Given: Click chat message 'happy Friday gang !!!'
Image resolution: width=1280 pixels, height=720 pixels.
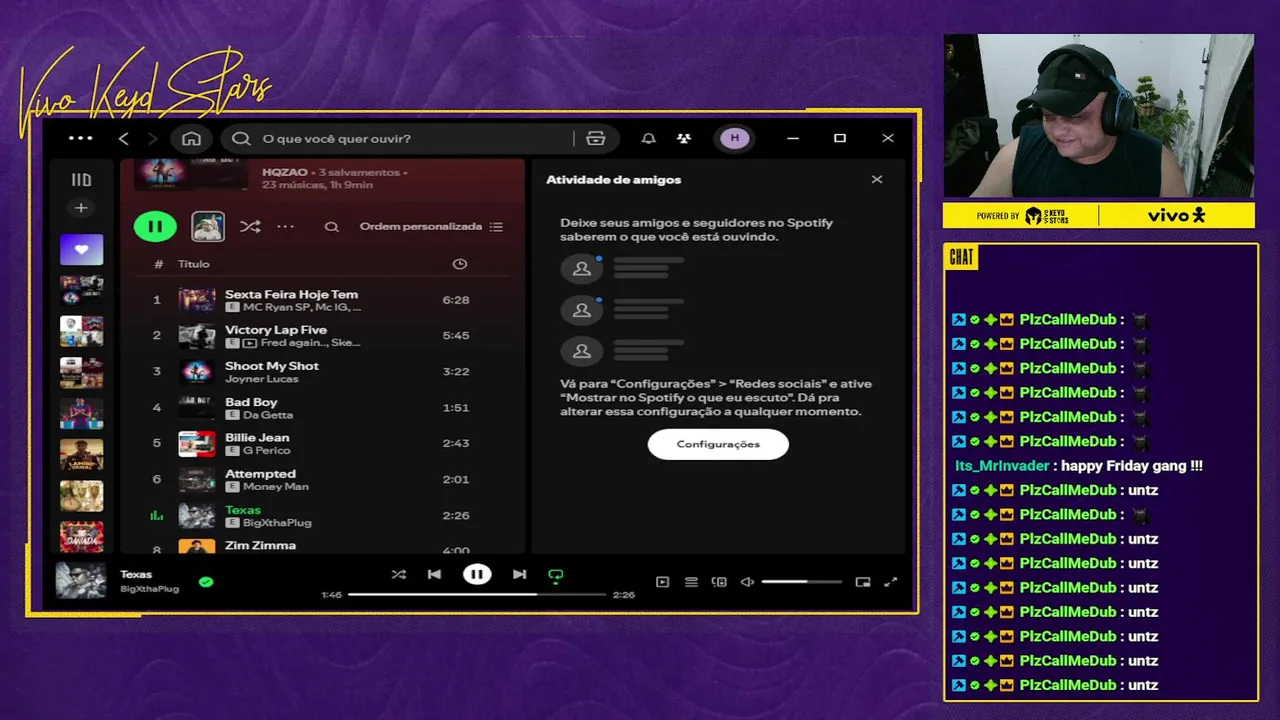Looking at the screenshot, I should click(x=1132, y=466).
